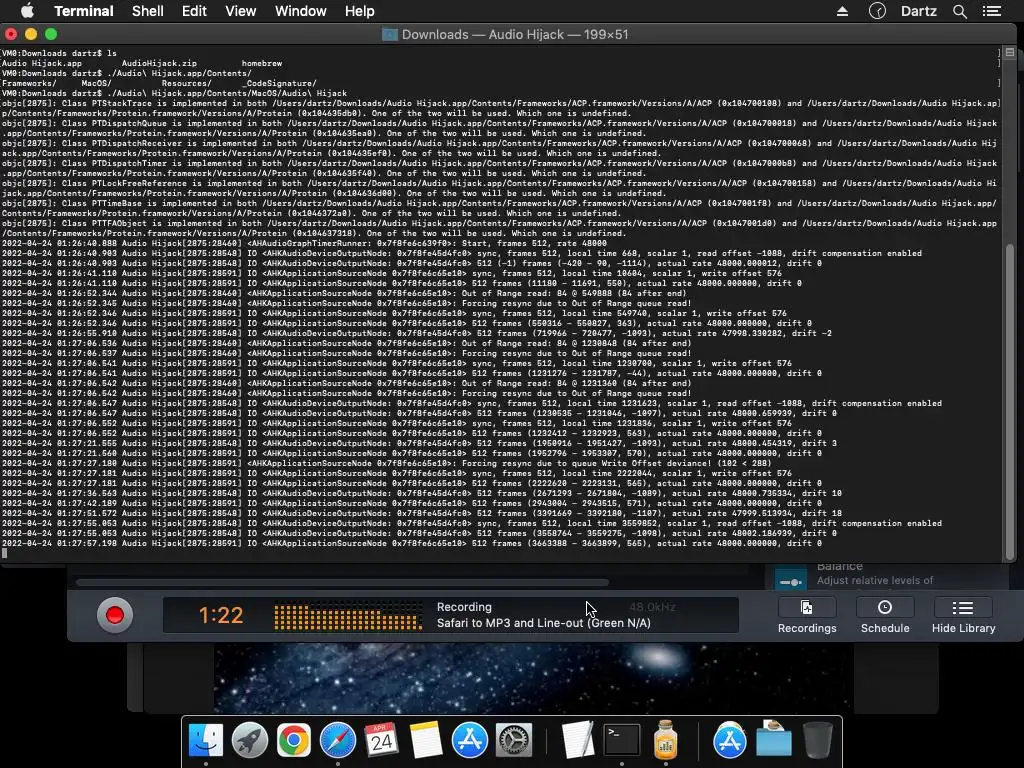Click the 1:22 recording timer
The image size is (1024, 768).
221,615
